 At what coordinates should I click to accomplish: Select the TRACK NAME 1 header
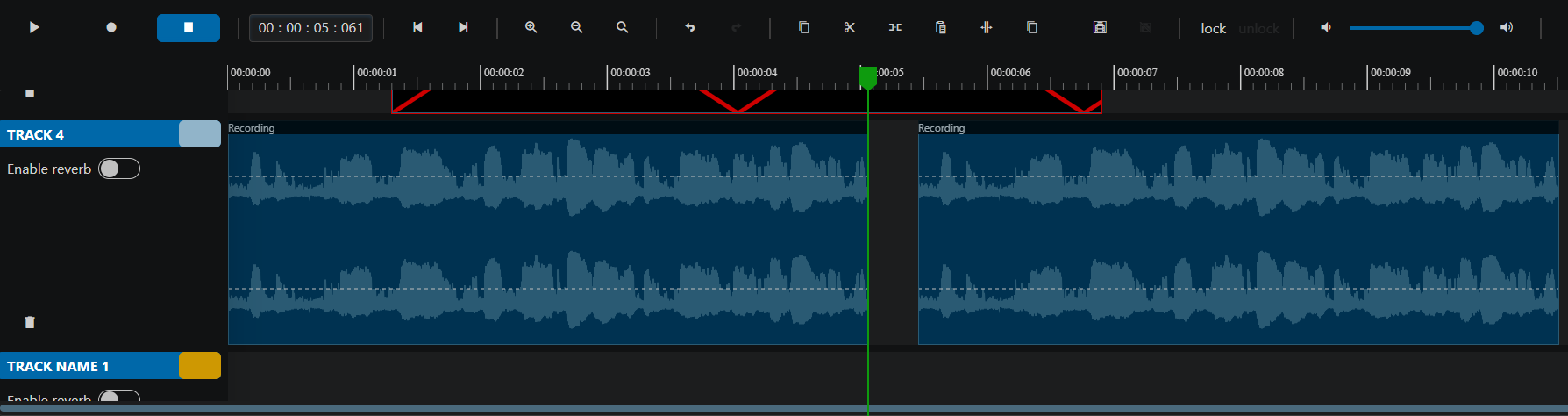pyautogui.click(x=89, y=366)
